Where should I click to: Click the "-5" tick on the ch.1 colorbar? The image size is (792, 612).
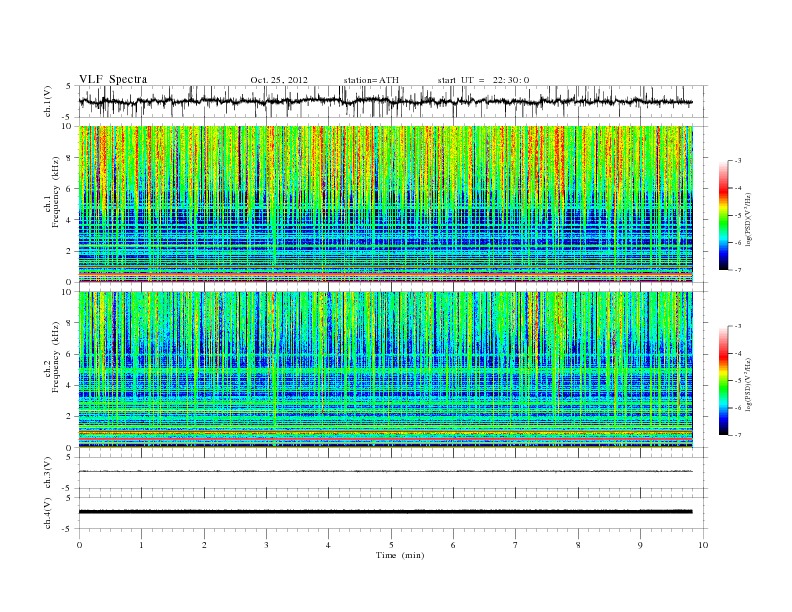tap(738, 216)
